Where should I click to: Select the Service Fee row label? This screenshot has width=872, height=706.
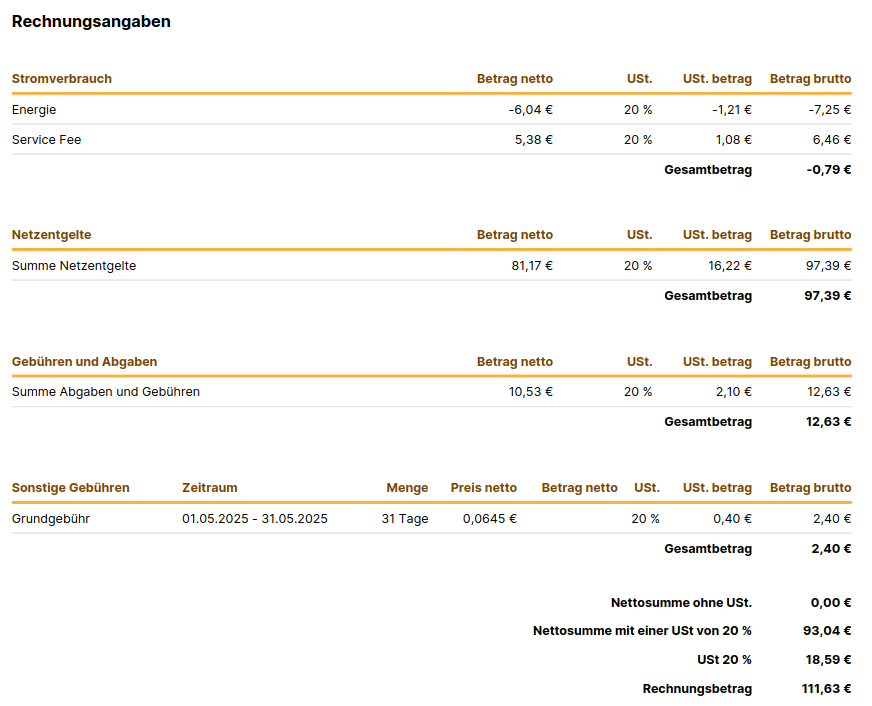click(x=47, y=140)
